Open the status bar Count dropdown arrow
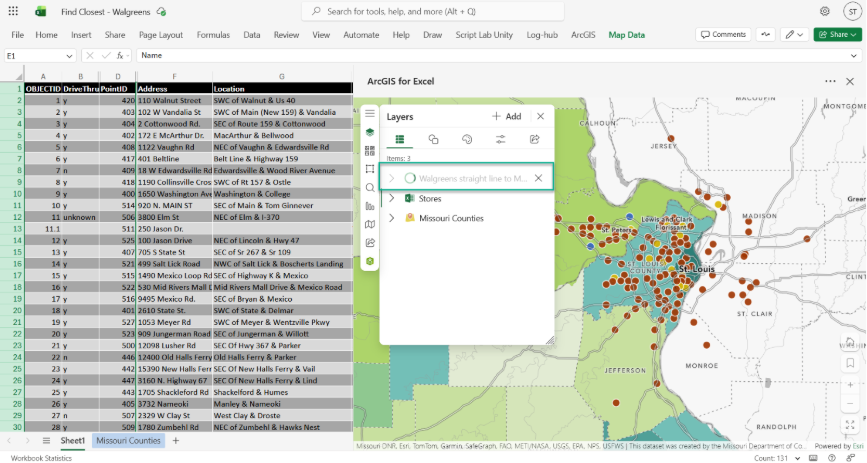The width and height of the screenshot is (867, 463). coord(797,459)
